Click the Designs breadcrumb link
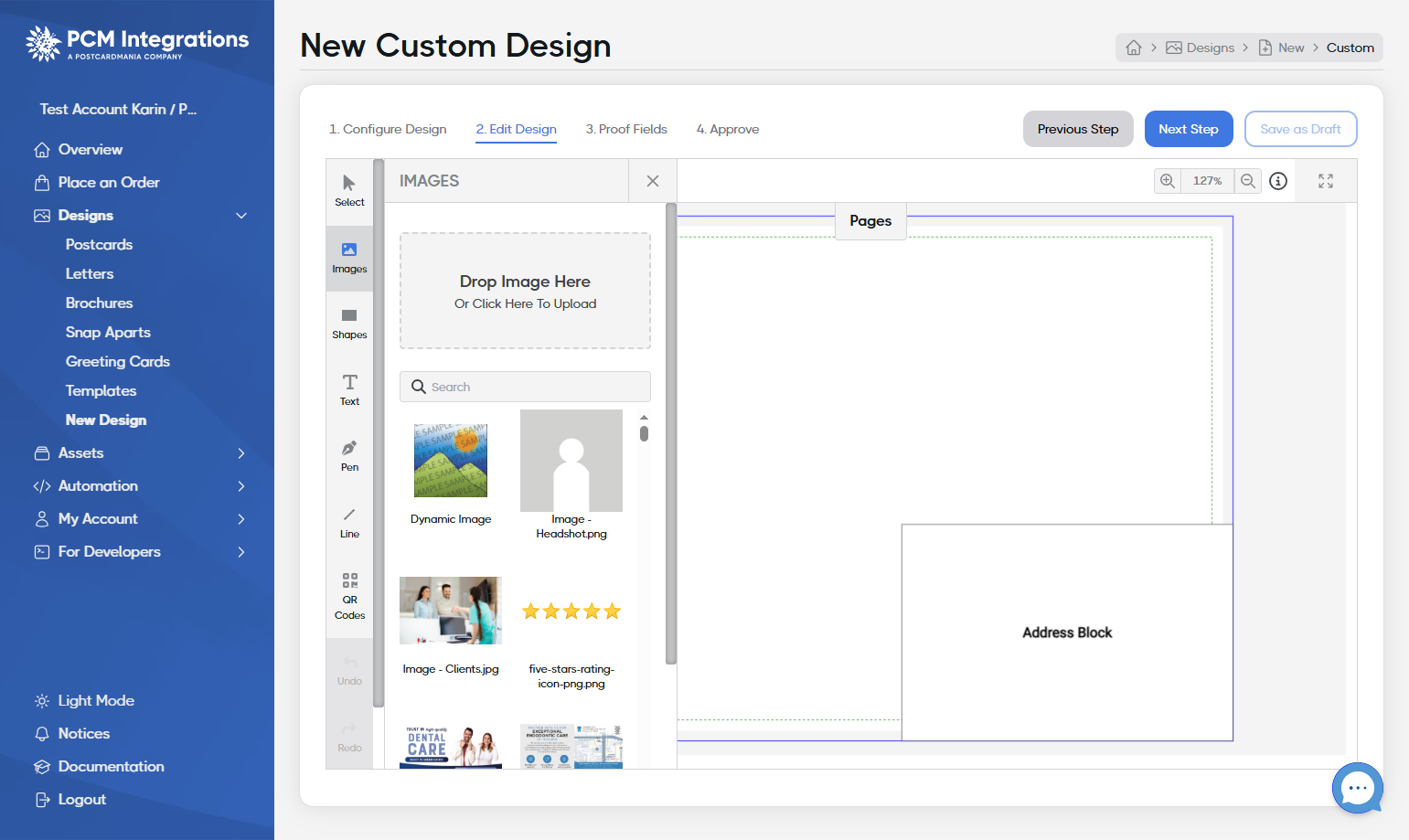The image size is (1409, 840). (x=1201, y=48)
